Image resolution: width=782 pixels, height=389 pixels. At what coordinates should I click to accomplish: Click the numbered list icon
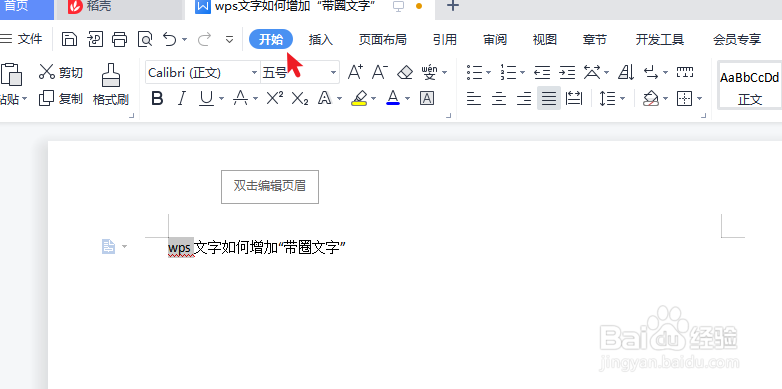(x=509, y=72)
